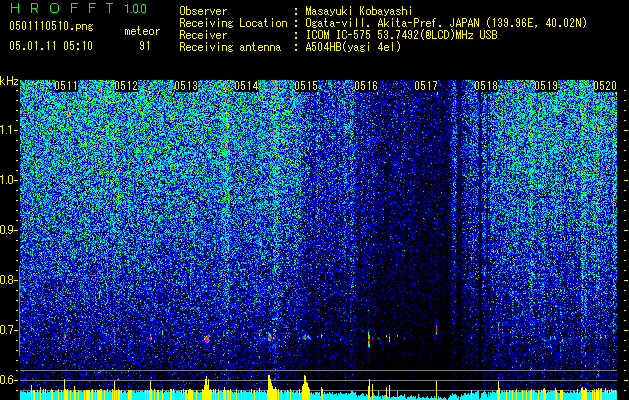Click the A504HB(yagi 4el) antenna text
Image resolution: width=629 pixels, height=400 pixels.
click(x=353, y=47)
